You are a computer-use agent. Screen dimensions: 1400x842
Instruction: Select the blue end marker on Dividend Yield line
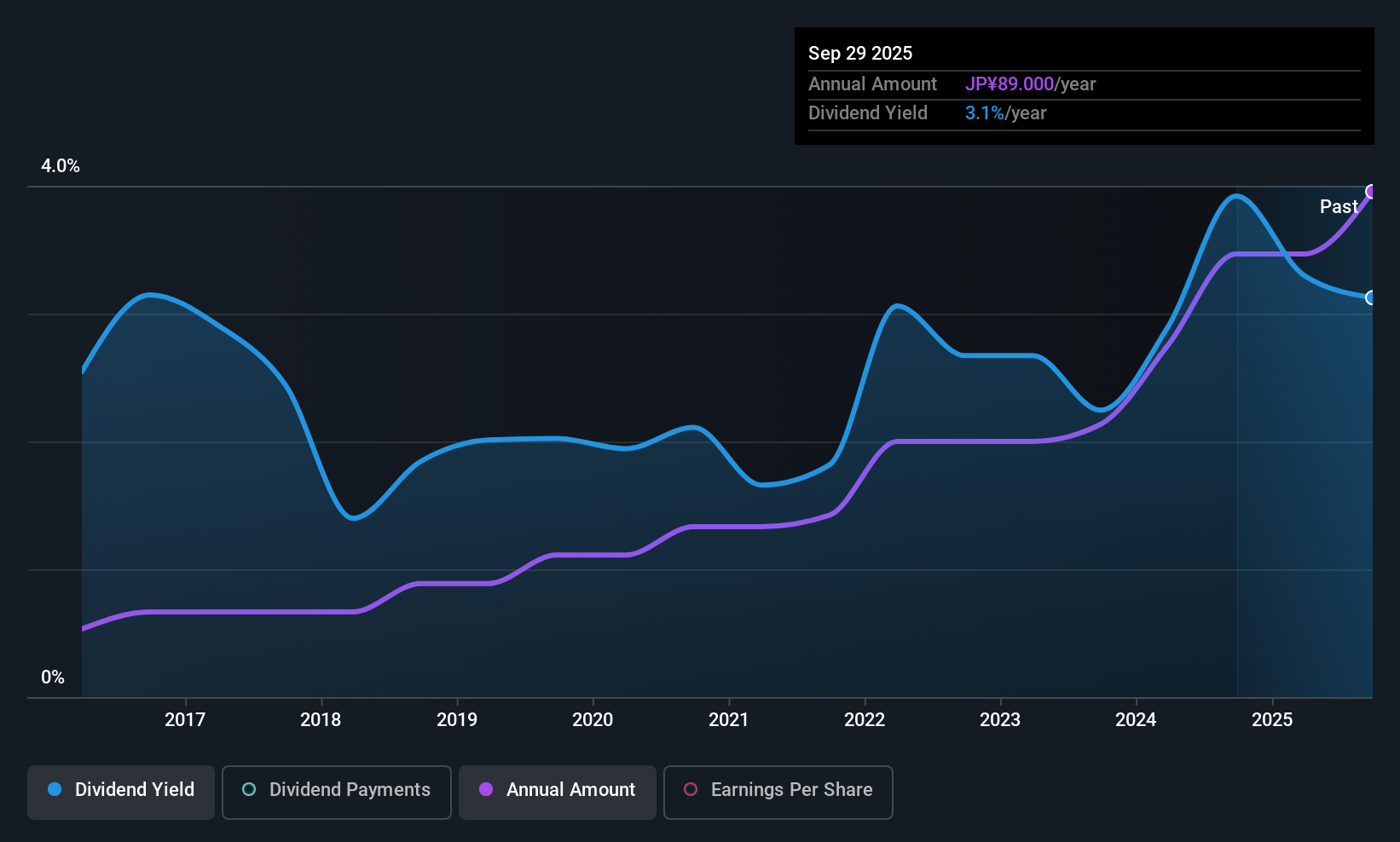(x=1371, y=297)
